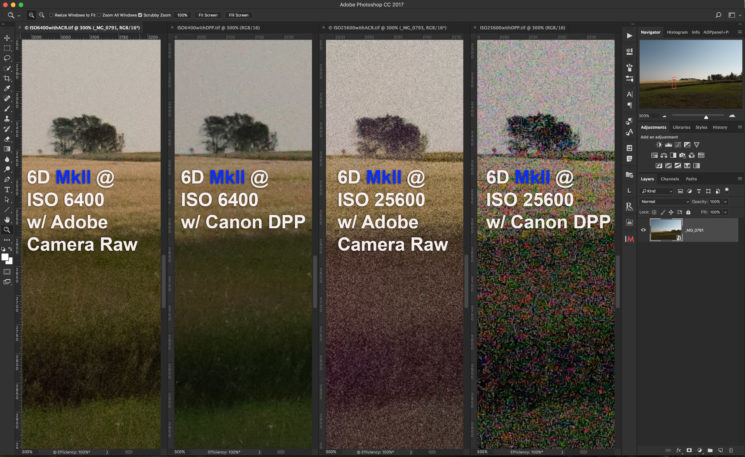Add a Photo Filter adjustment
This screenshot has width=745, height=457.
[x=682, y=155]
